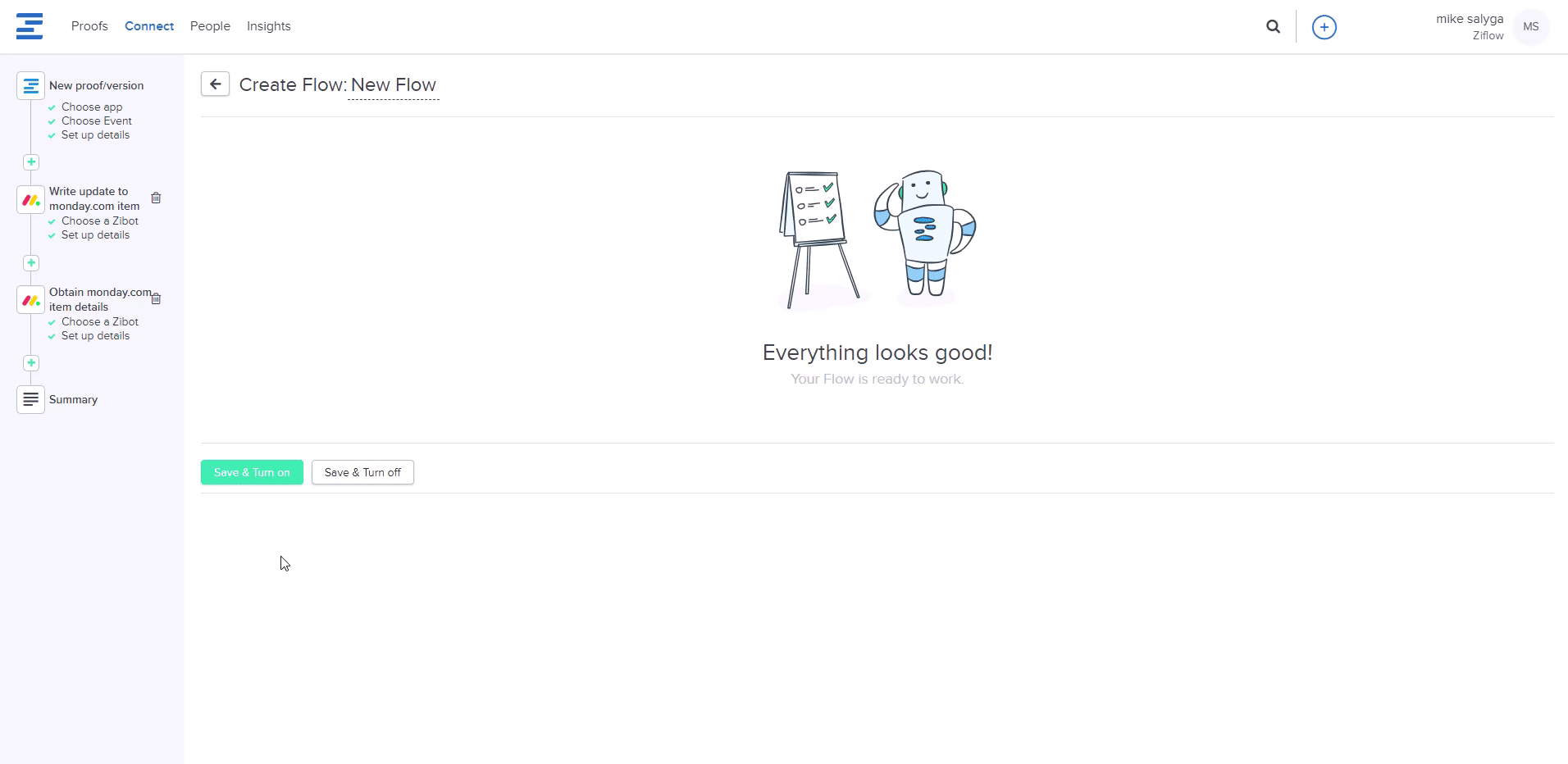Switch to the People tab
The height and width of the screenshot is (764, 1568).
[x=210, y=26]
